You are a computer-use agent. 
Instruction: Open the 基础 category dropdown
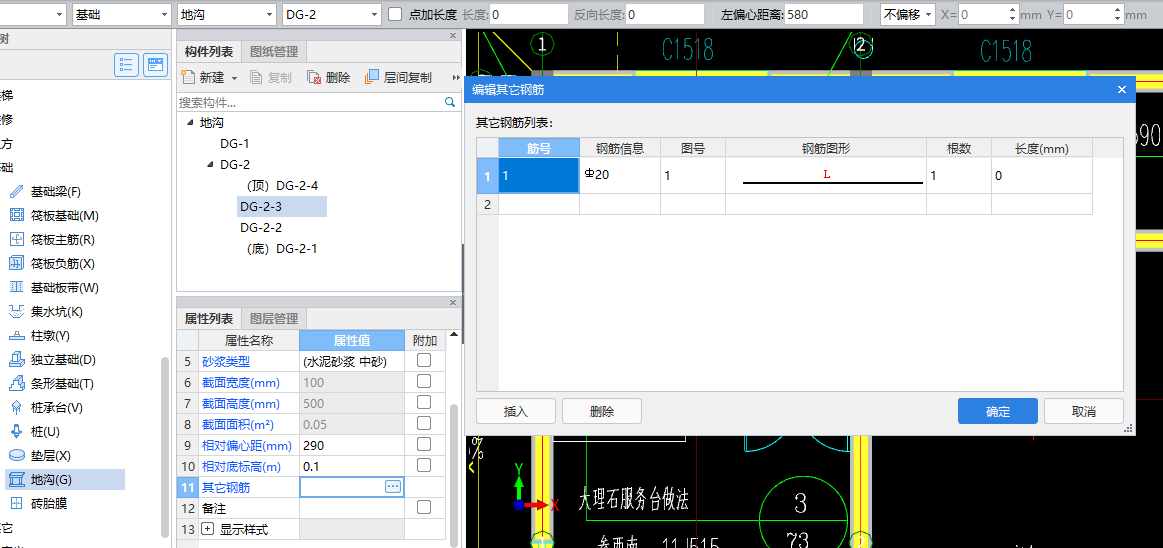tap(122, 15)
